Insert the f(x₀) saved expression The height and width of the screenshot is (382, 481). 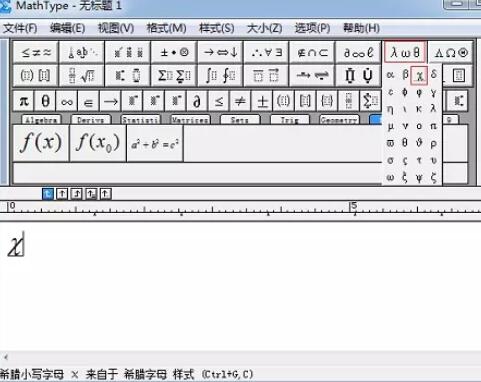pyautogui.click(x=98, y=143)
